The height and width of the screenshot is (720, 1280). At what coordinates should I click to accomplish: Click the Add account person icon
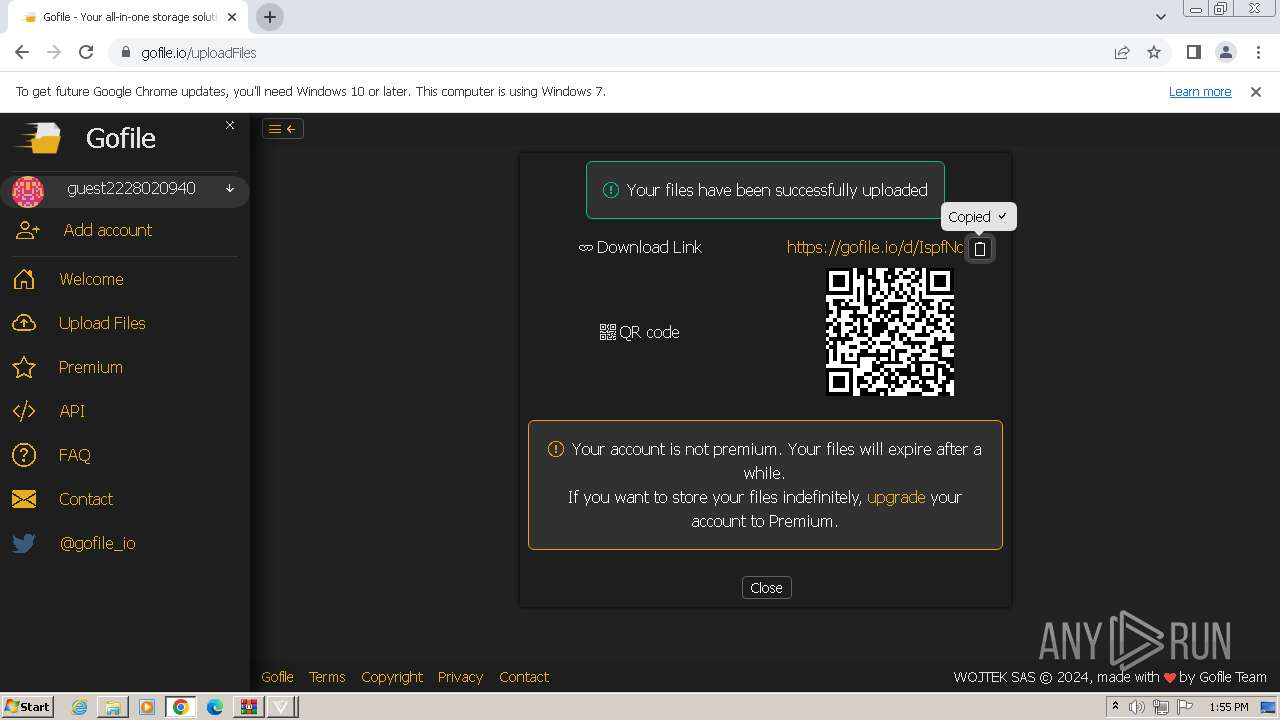pyautogui.click(x=27, y=230)
